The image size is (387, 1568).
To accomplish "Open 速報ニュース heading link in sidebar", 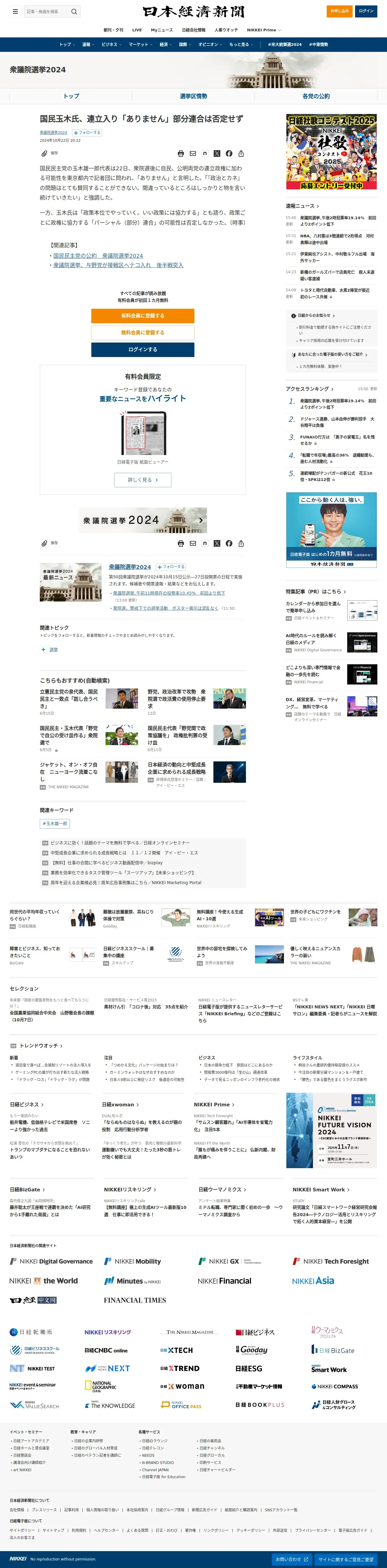I will (302, 206).
